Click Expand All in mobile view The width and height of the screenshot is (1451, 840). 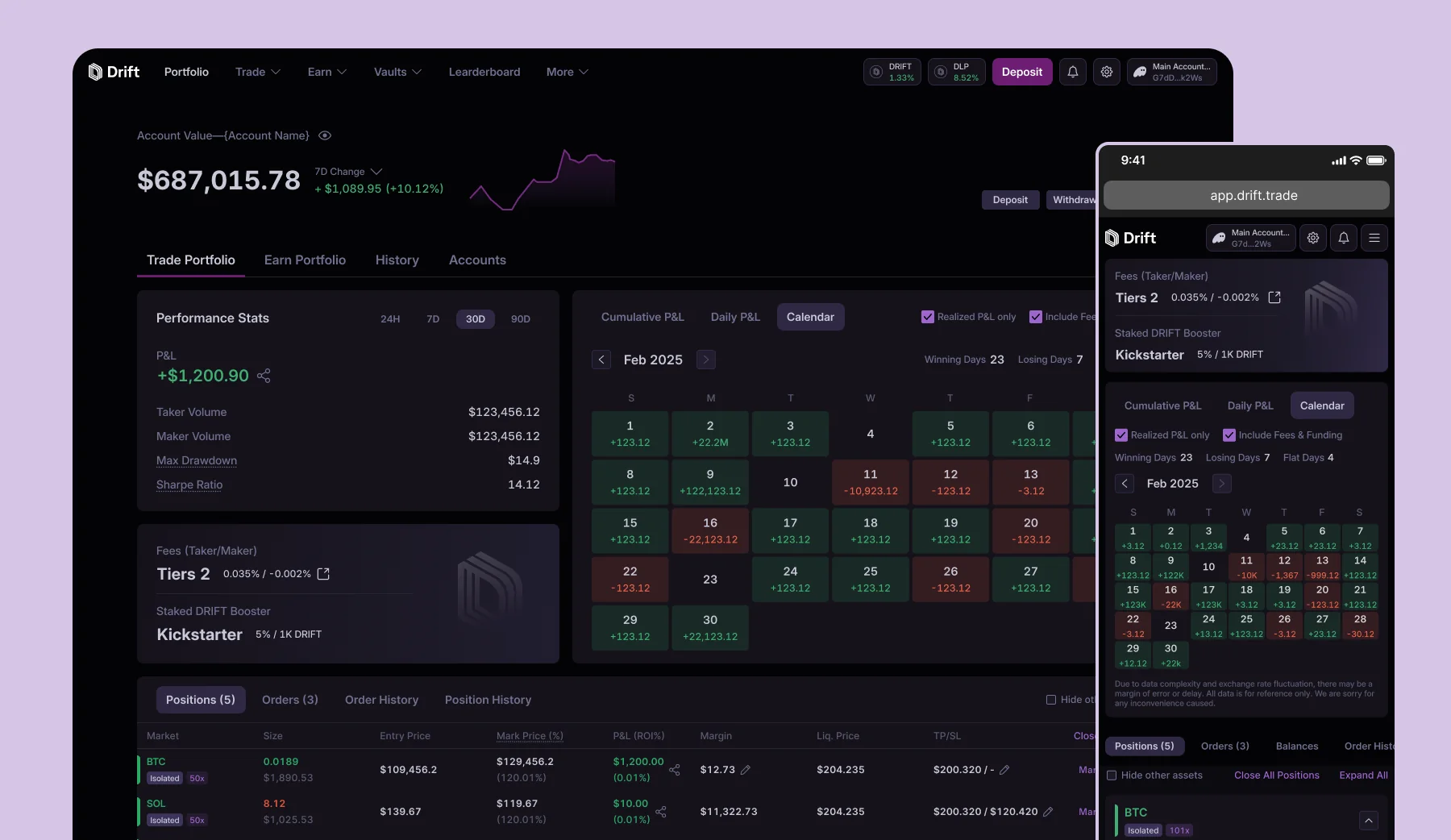coord(1364,776)
